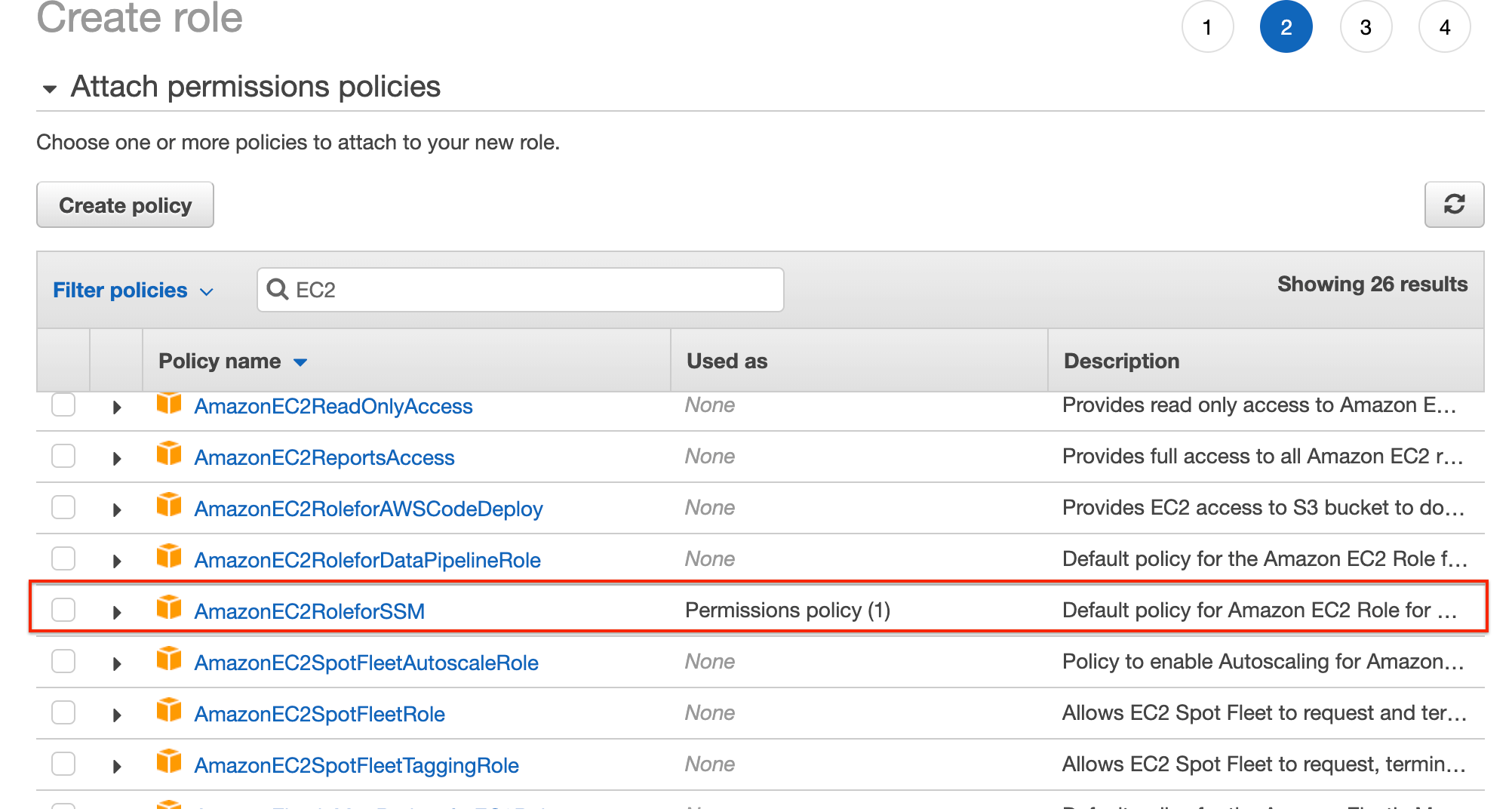
Task: Expand the AmazonEC2RoleforDataPipelineRole policy details
Action: point(117,561)
